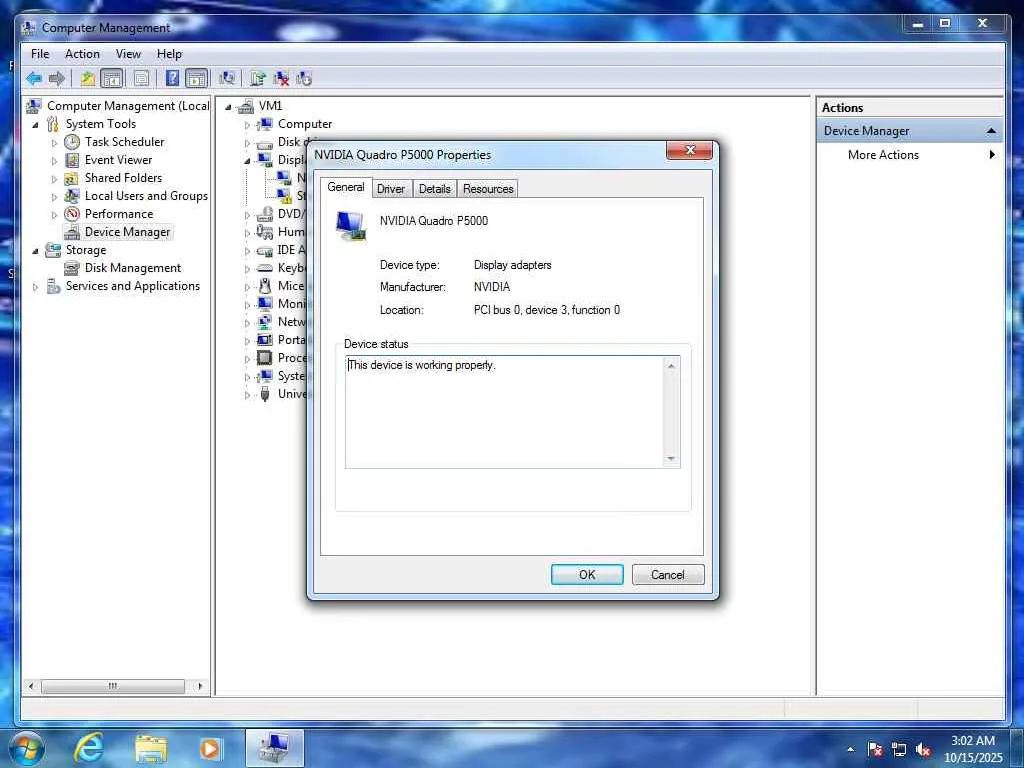Viewport: 1024px width, 768px height.
Task: Click the Up one level folder icon
Action: pos(88,79)
